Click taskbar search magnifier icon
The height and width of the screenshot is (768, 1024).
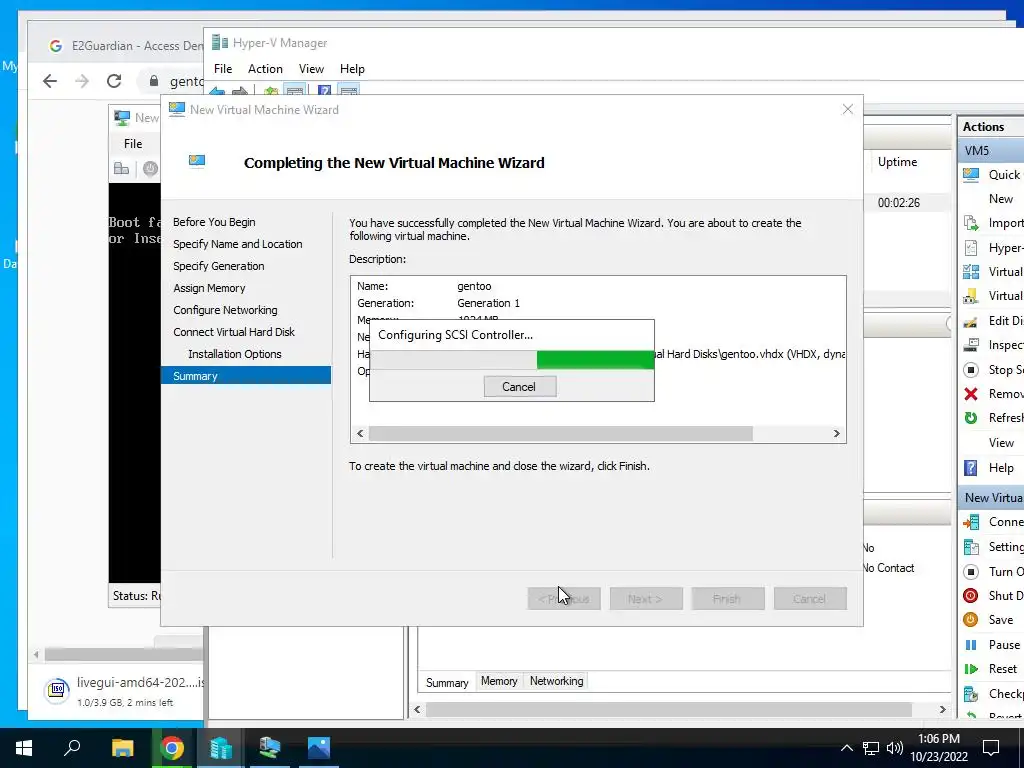click(x=72, y=748)
